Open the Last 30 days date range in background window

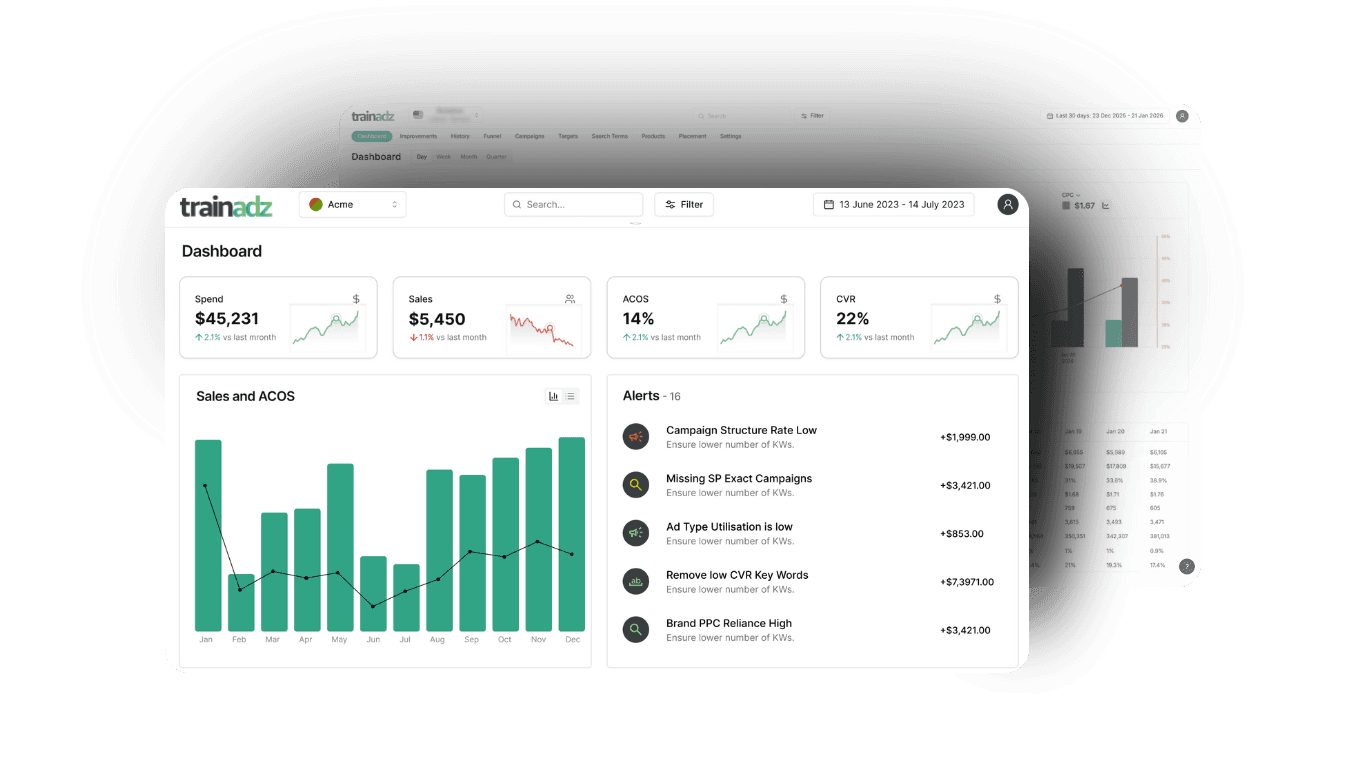(x=1105, y=116)
